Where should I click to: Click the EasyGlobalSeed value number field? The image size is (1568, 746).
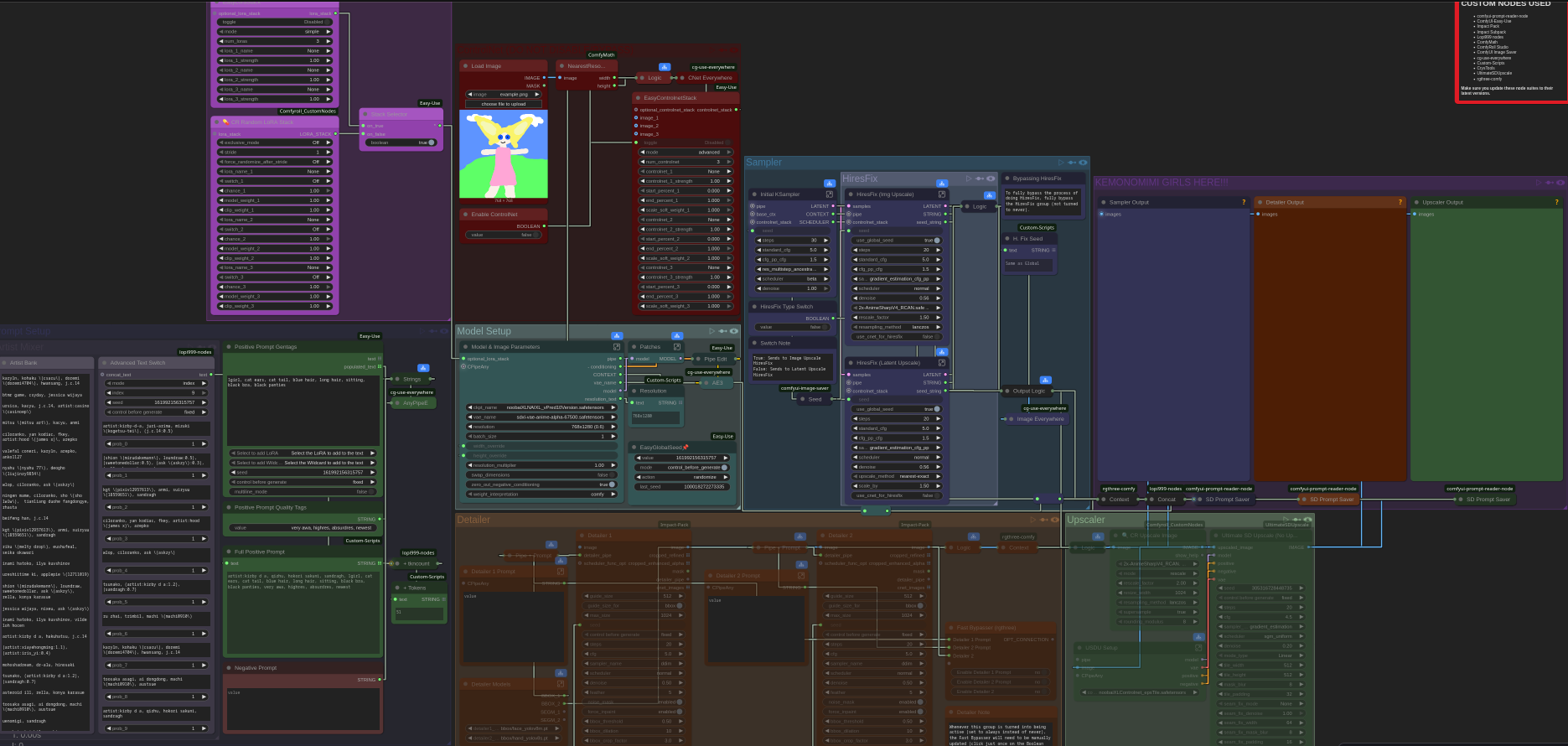coord(681,458)
